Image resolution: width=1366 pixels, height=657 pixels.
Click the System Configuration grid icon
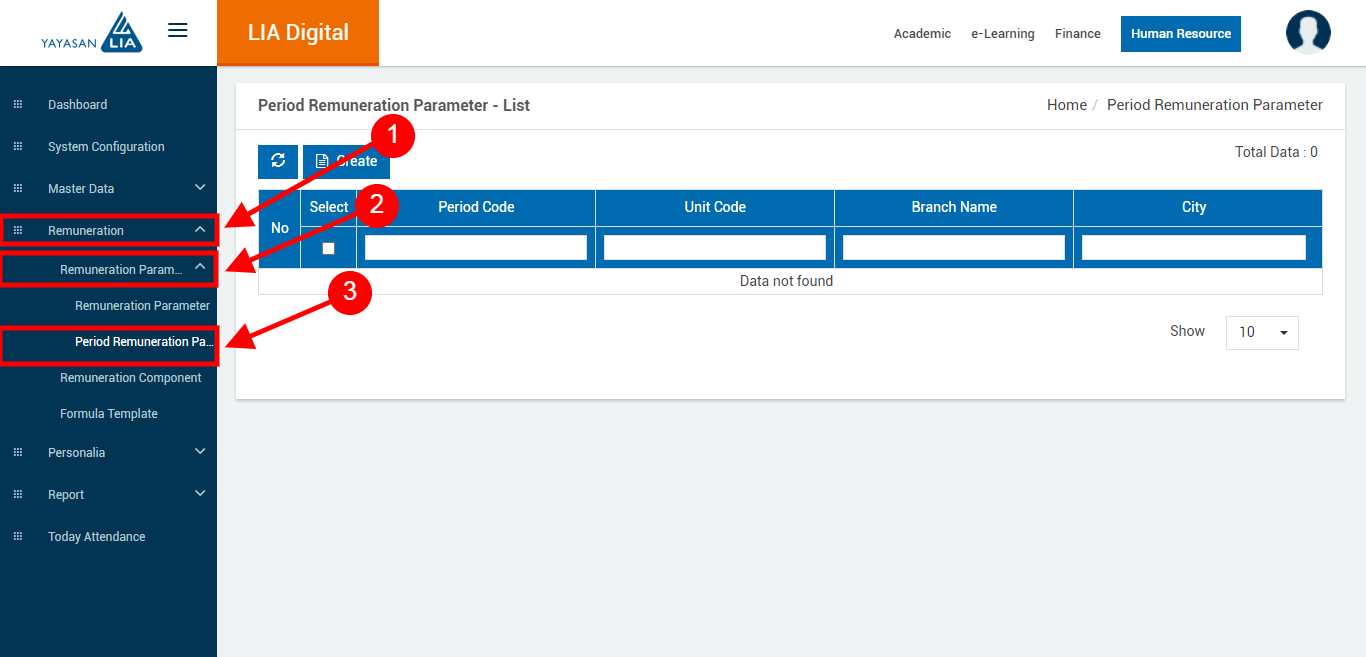[x=17, y=147]
